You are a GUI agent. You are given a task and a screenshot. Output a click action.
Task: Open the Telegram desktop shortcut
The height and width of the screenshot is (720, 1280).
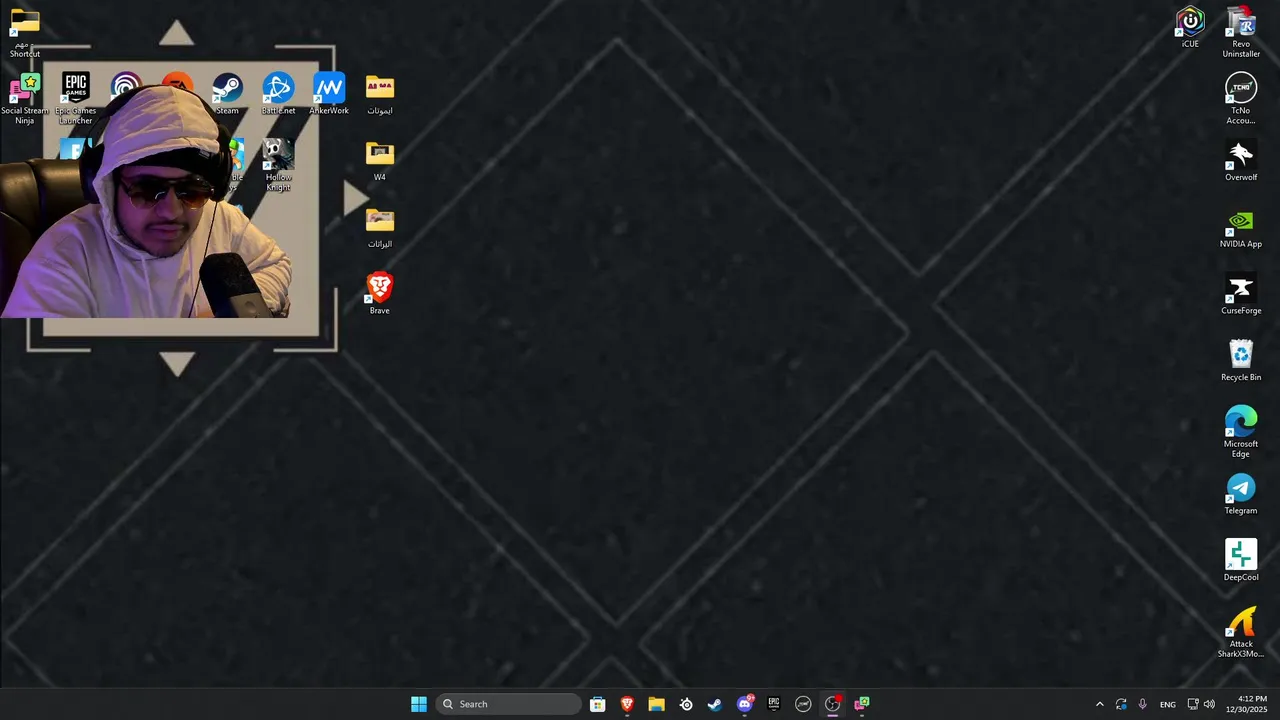point(1241,493)
